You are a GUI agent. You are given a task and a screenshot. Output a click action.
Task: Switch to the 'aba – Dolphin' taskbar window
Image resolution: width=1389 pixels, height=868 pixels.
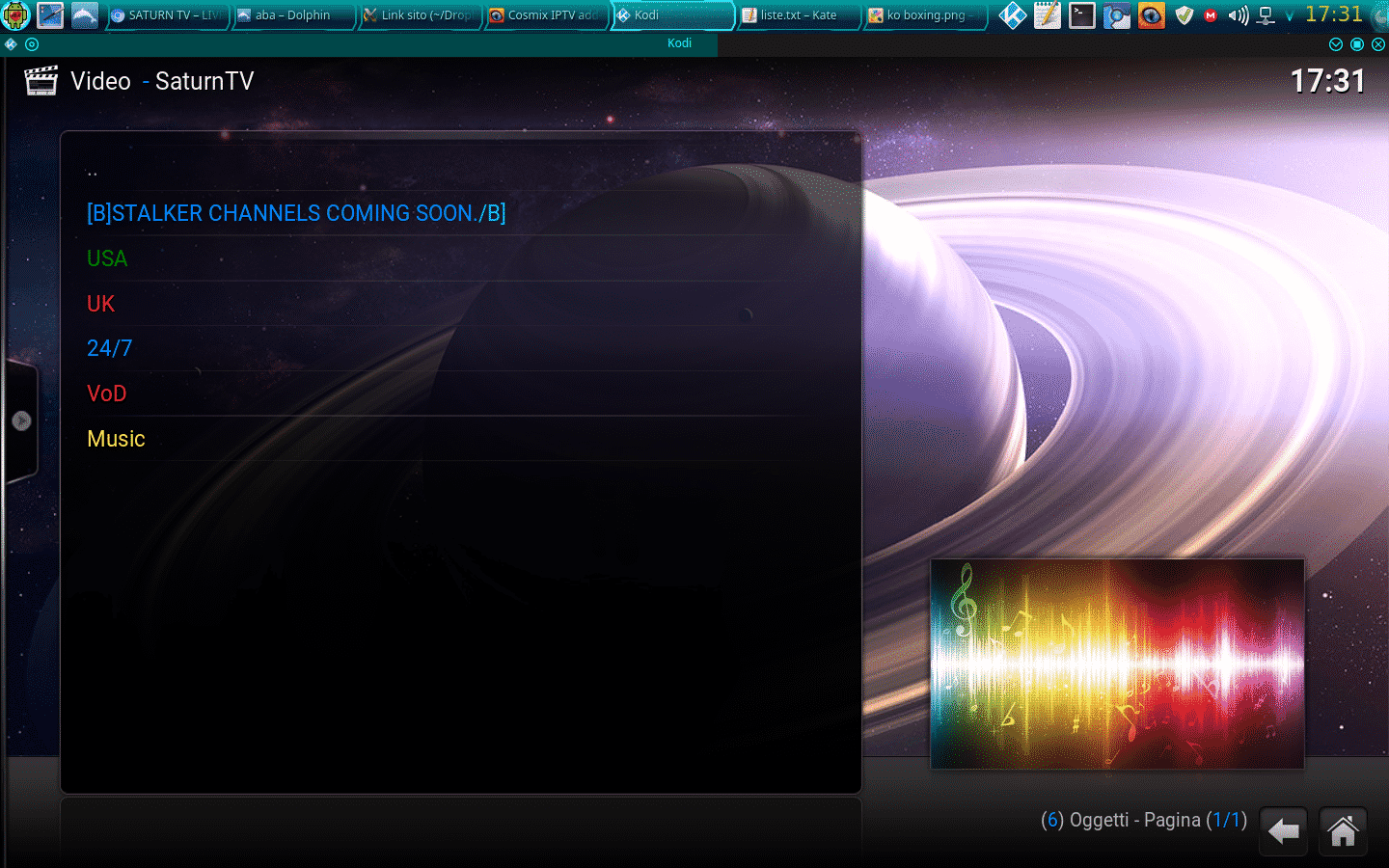tap(292, 15)
